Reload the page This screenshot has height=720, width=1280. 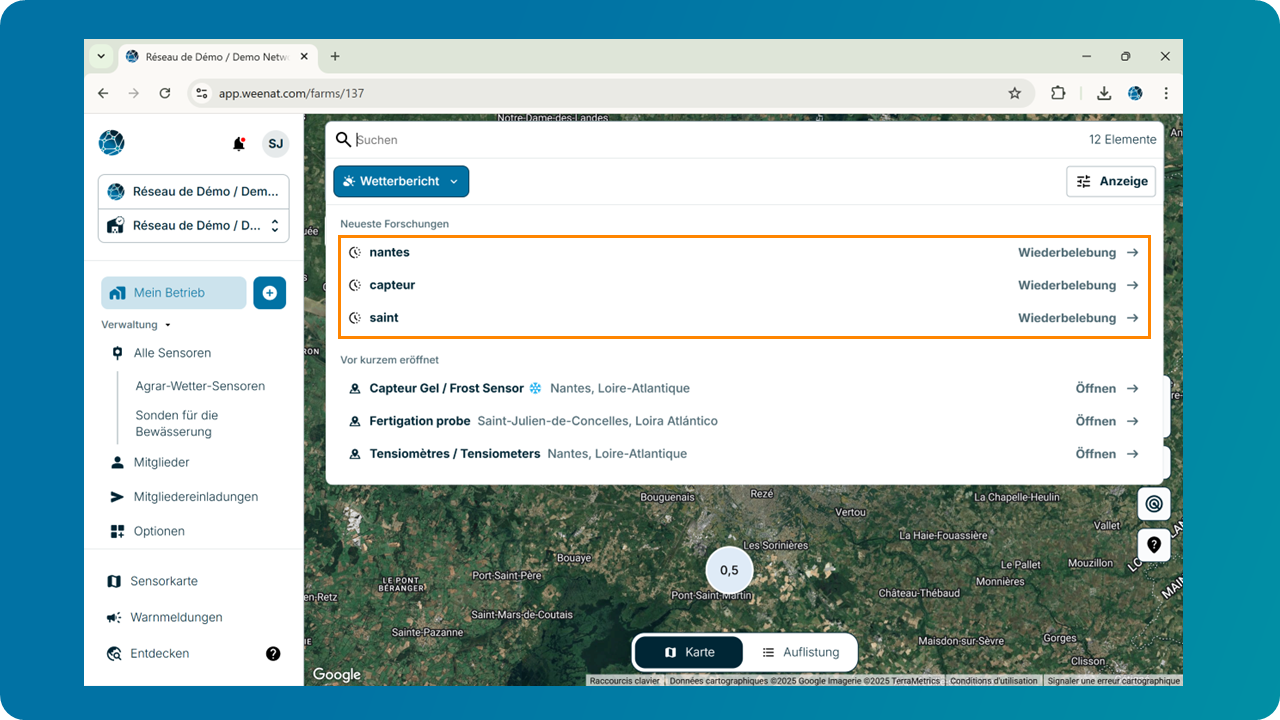tap(165, 93)
